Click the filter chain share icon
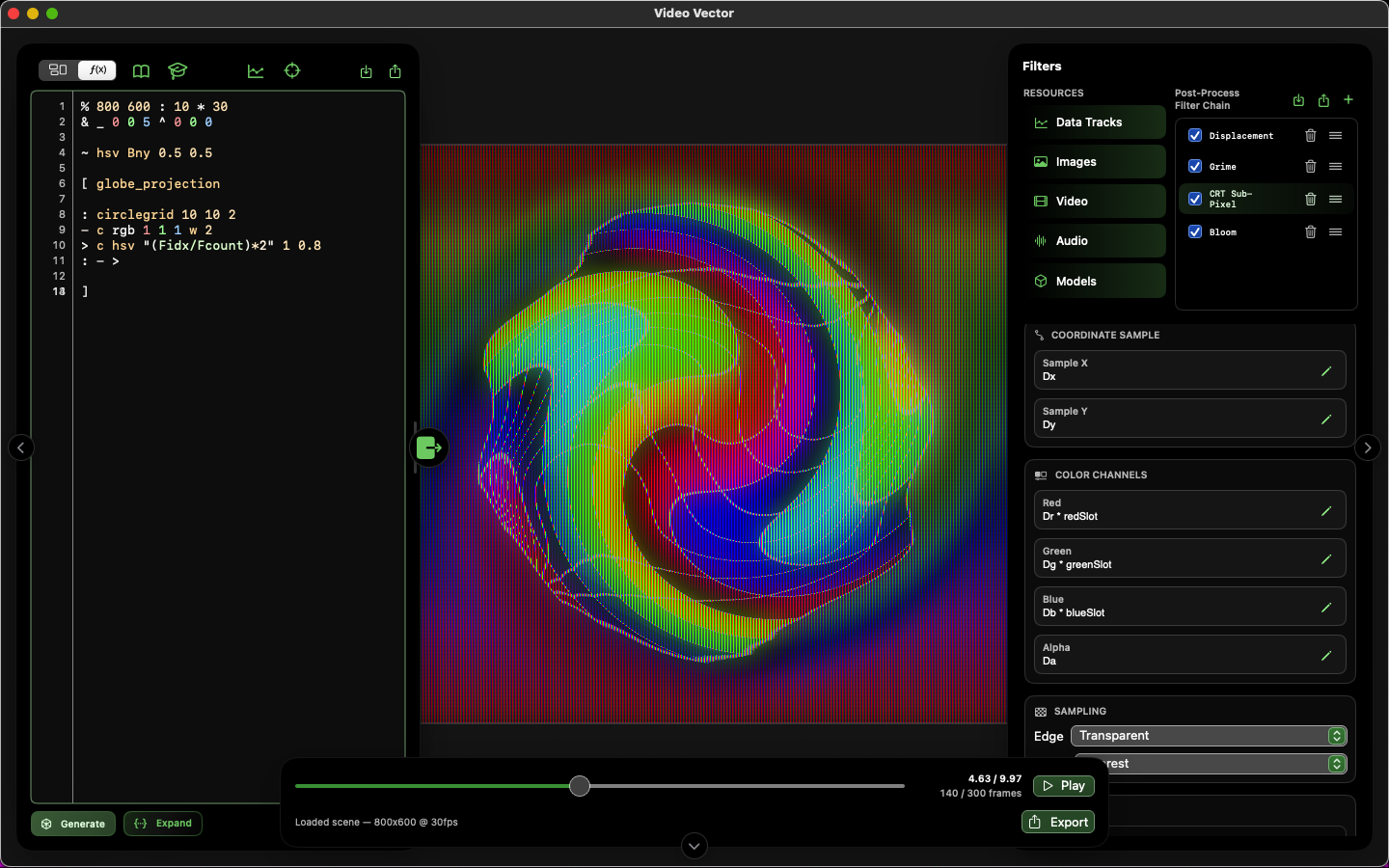This screenshot has width=1389, height=868. pyautogui.click(x=1323, y=100)
